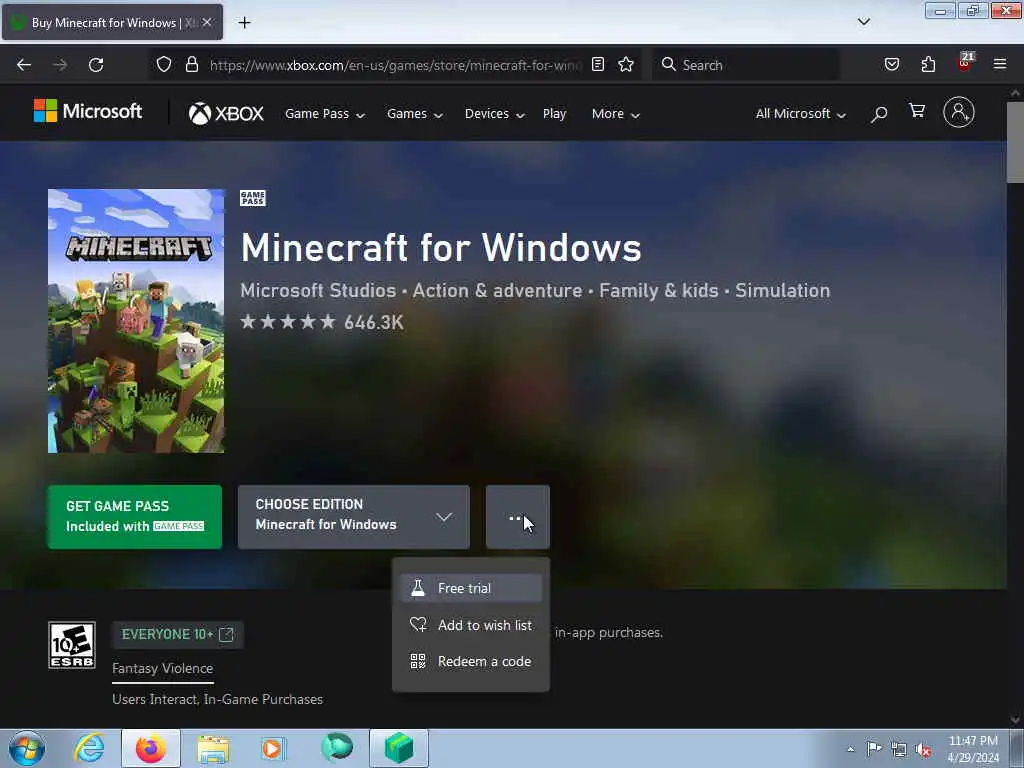This screenshot has height=768, width=1024.
Task: Open the Pocket save icon
Action: [x=891, y=64]
